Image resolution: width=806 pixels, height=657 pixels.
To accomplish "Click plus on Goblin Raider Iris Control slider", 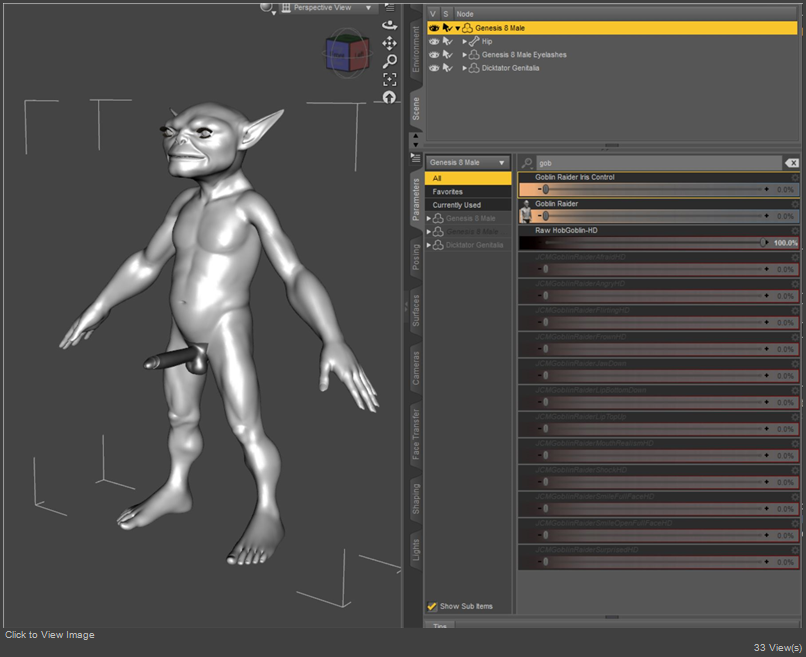I will point(766,189).
